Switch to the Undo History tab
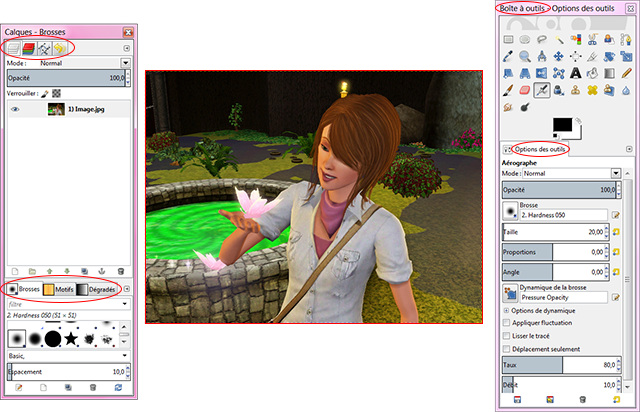Screen dimensions: 640x412 click(x=60, y=49)
